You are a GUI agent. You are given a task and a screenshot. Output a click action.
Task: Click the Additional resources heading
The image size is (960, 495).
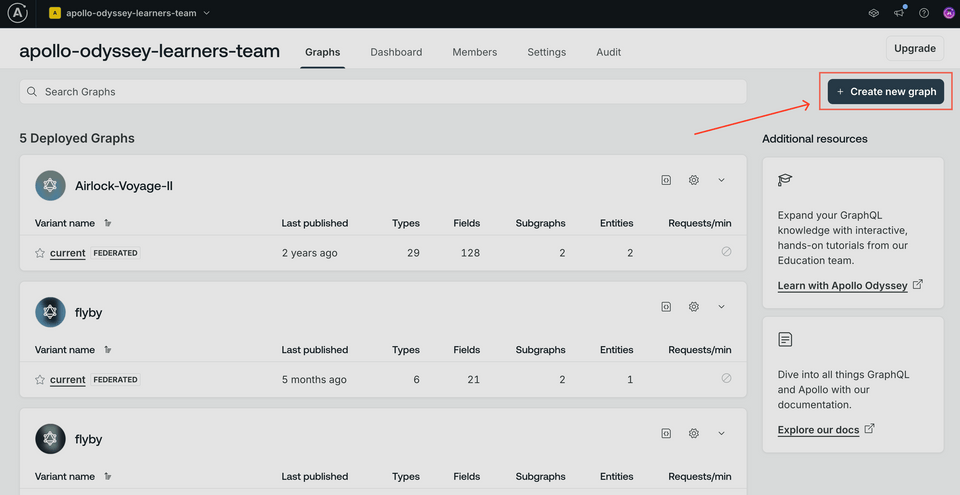point(815,139)
